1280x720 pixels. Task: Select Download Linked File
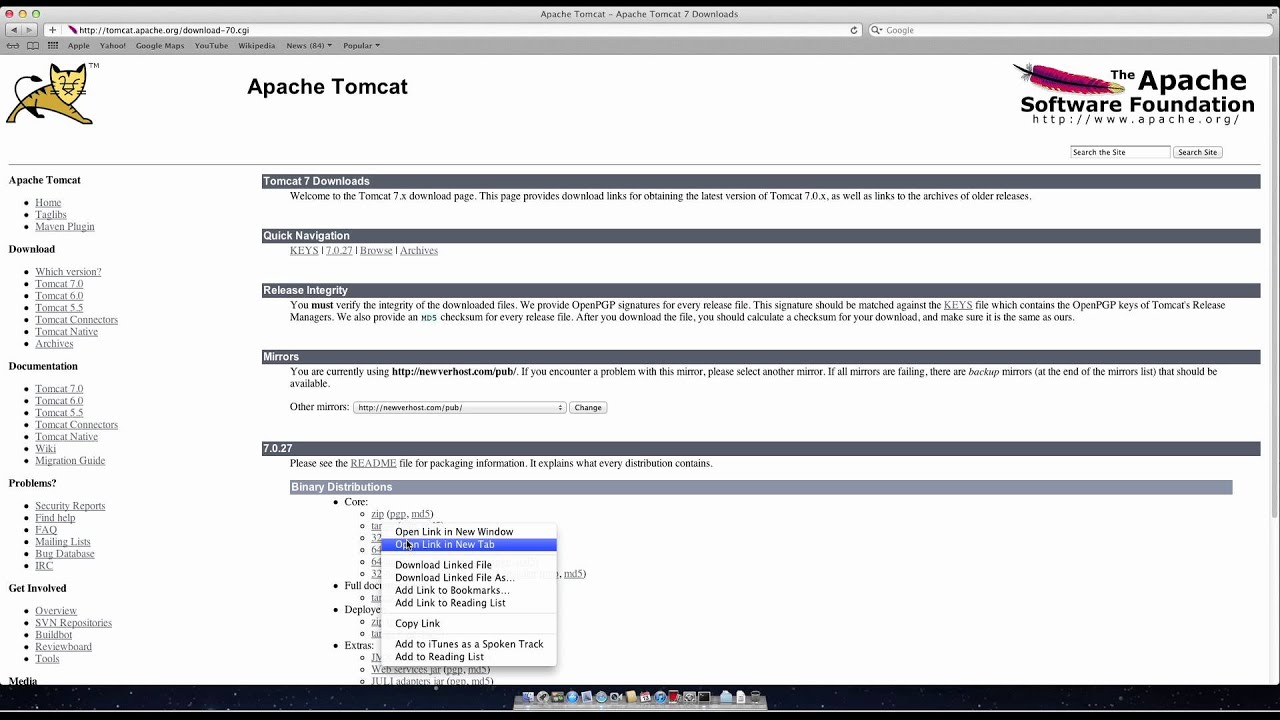pos(468,565)
